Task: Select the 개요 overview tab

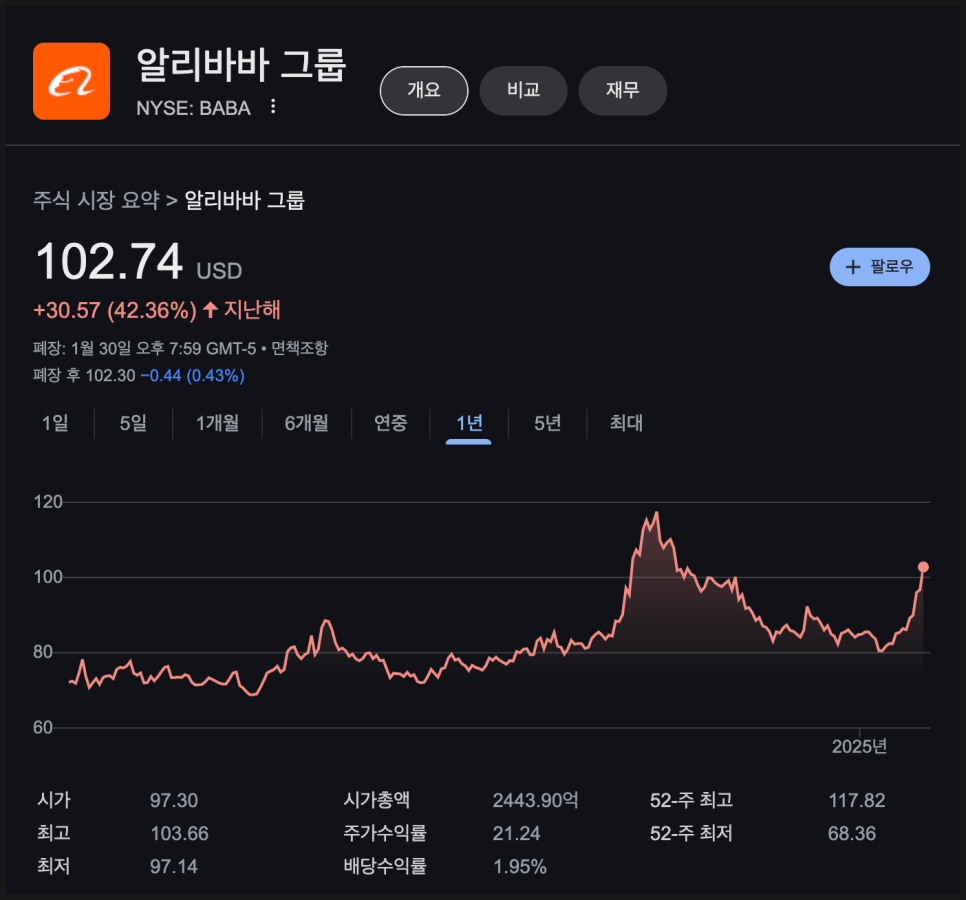Action: (x=424, y=91)
